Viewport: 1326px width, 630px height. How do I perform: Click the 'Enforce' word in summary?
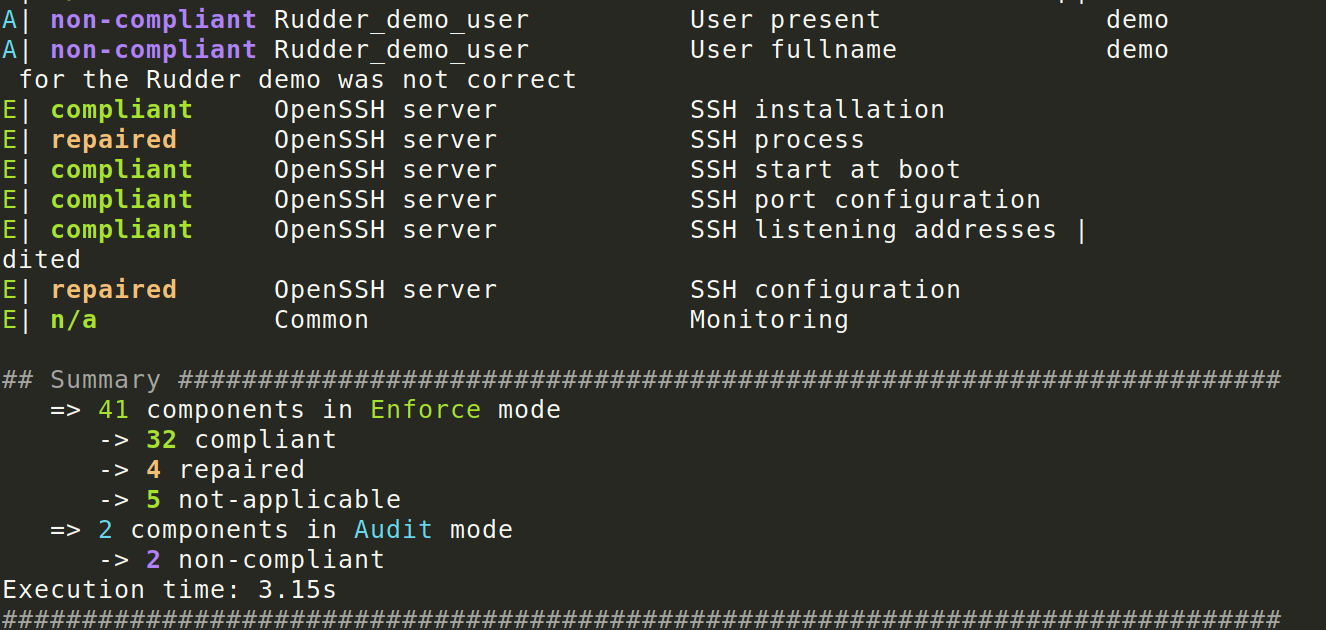pyautogui.click(x=426, y=410)
